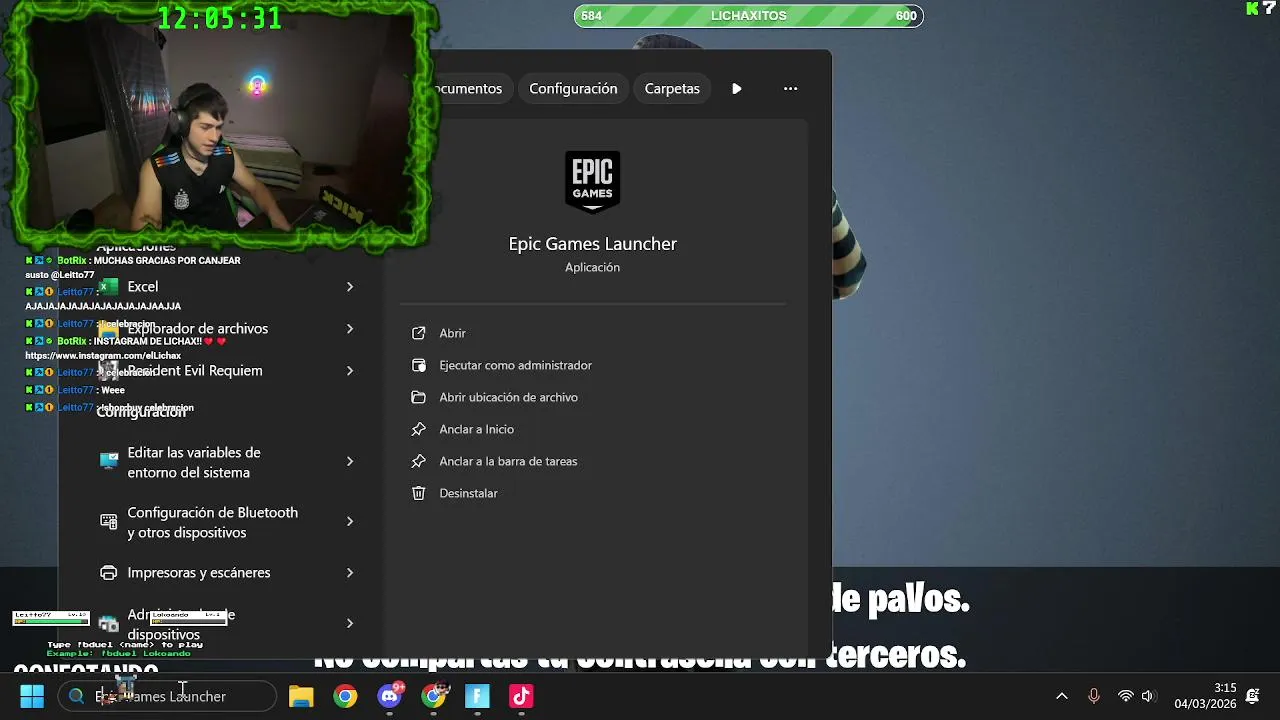Click the Epic Games Launcher title in the preview pane
The image size is (1280, 720).
[x=592, y=244]
